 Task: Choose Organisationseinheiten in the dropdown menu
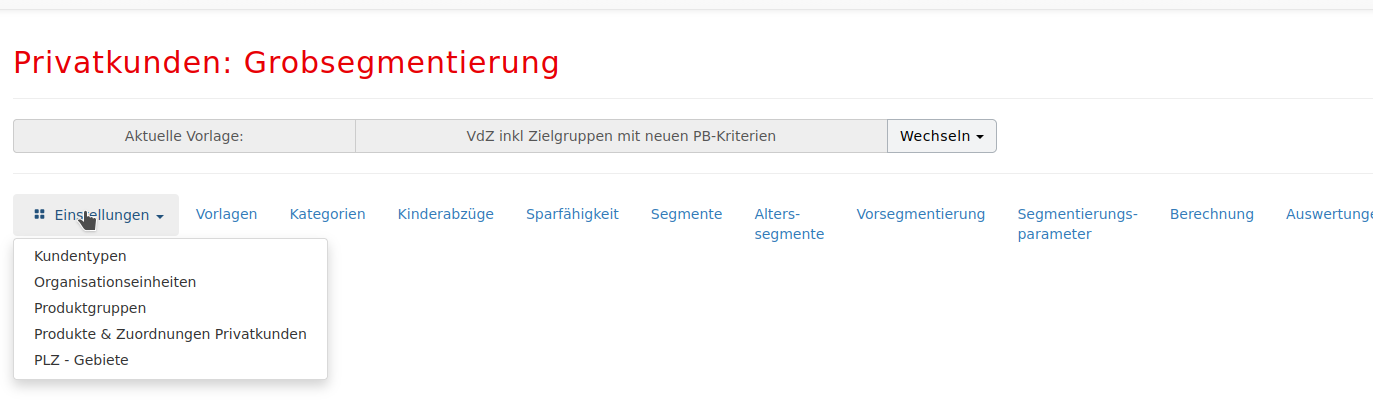tap(115, 282)
